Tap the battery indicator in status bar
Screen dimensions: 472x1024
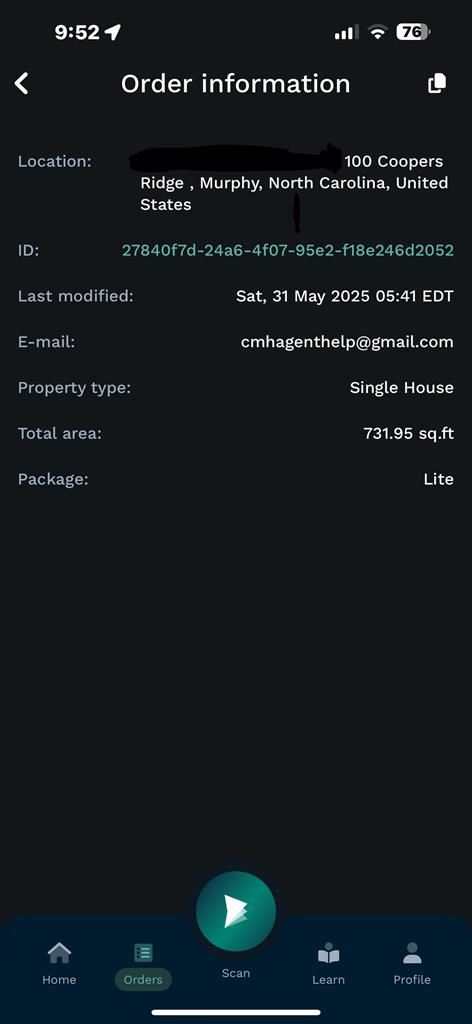pyautogui.click(x=413, y=31)
